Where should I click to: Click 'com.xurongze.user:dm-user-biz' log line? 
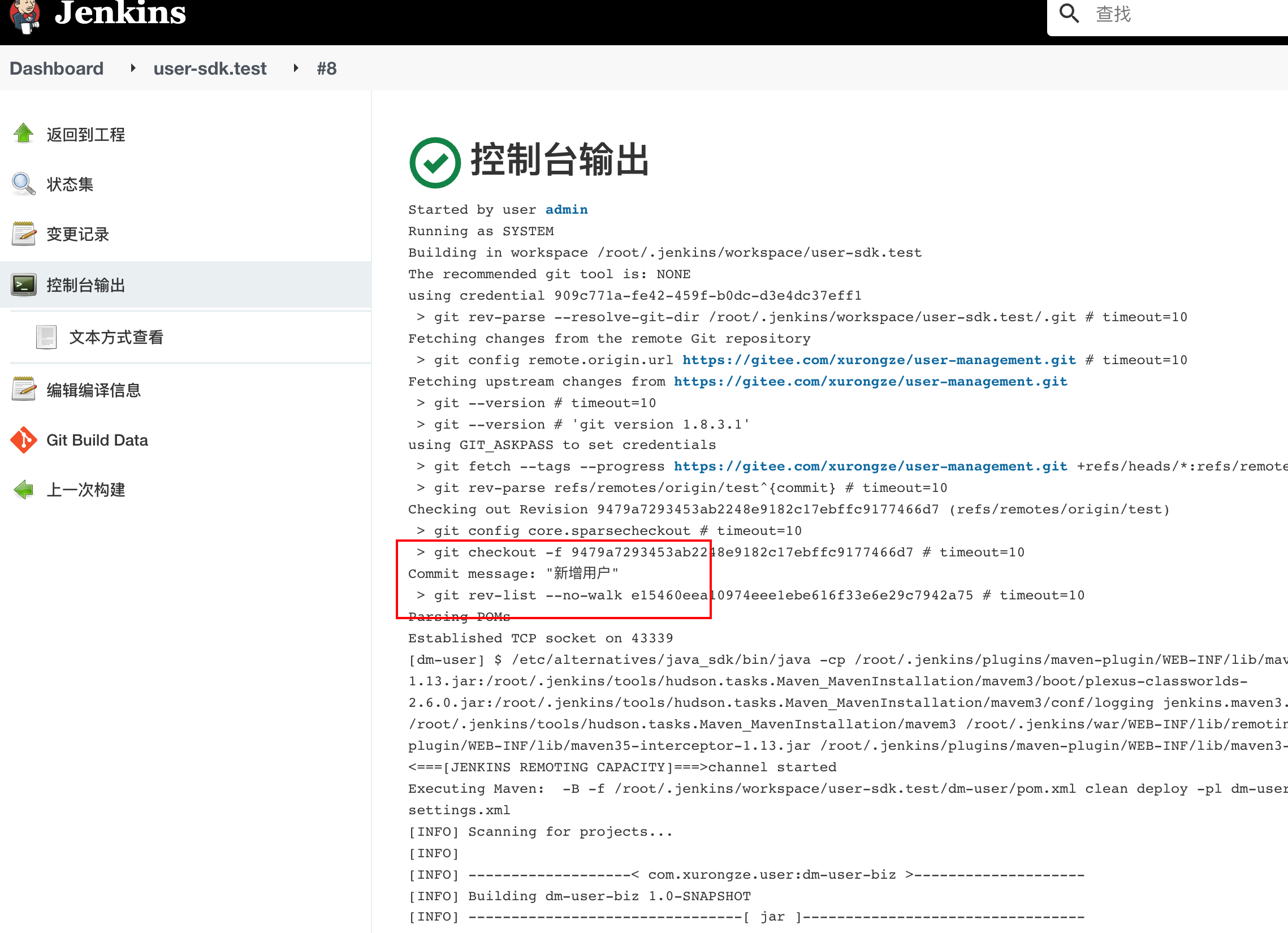point(746,875)
